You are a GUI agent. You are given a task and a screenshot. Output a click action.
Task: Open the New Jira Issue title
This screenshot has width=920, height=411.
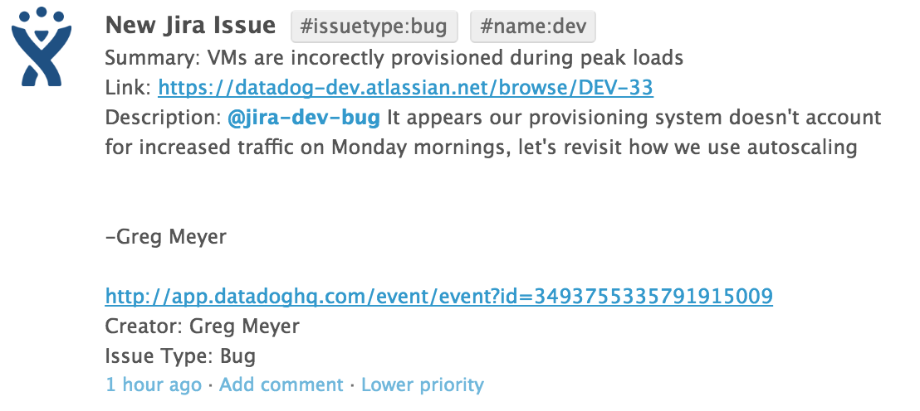(x=190, y=24)
